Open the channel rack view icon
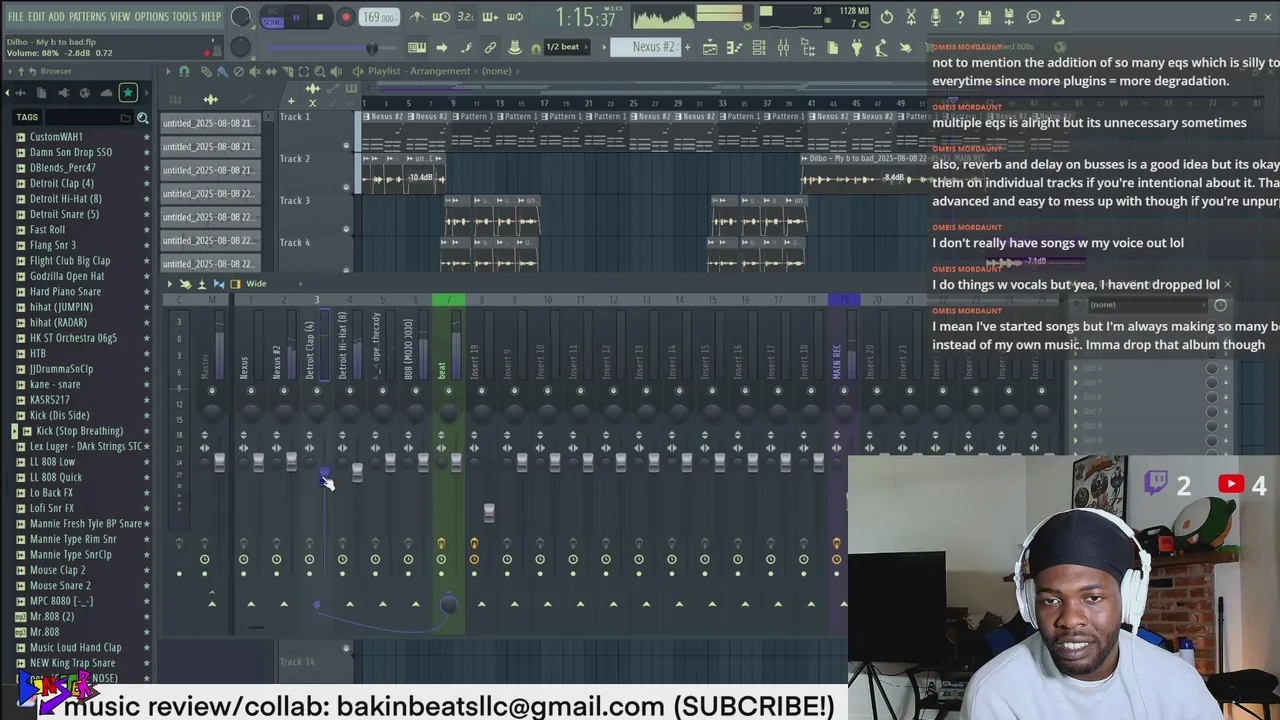 (759, 47)
